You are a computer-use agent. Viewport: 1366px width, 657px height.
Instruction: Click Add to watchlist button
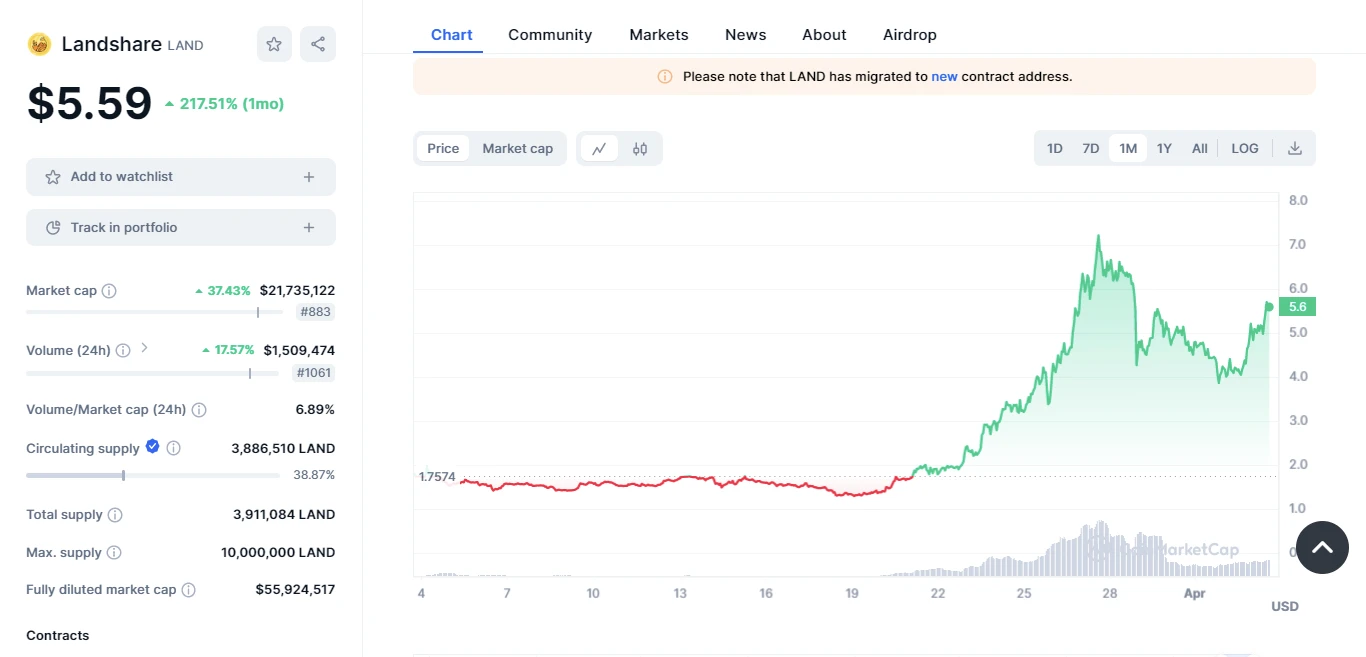181,177
